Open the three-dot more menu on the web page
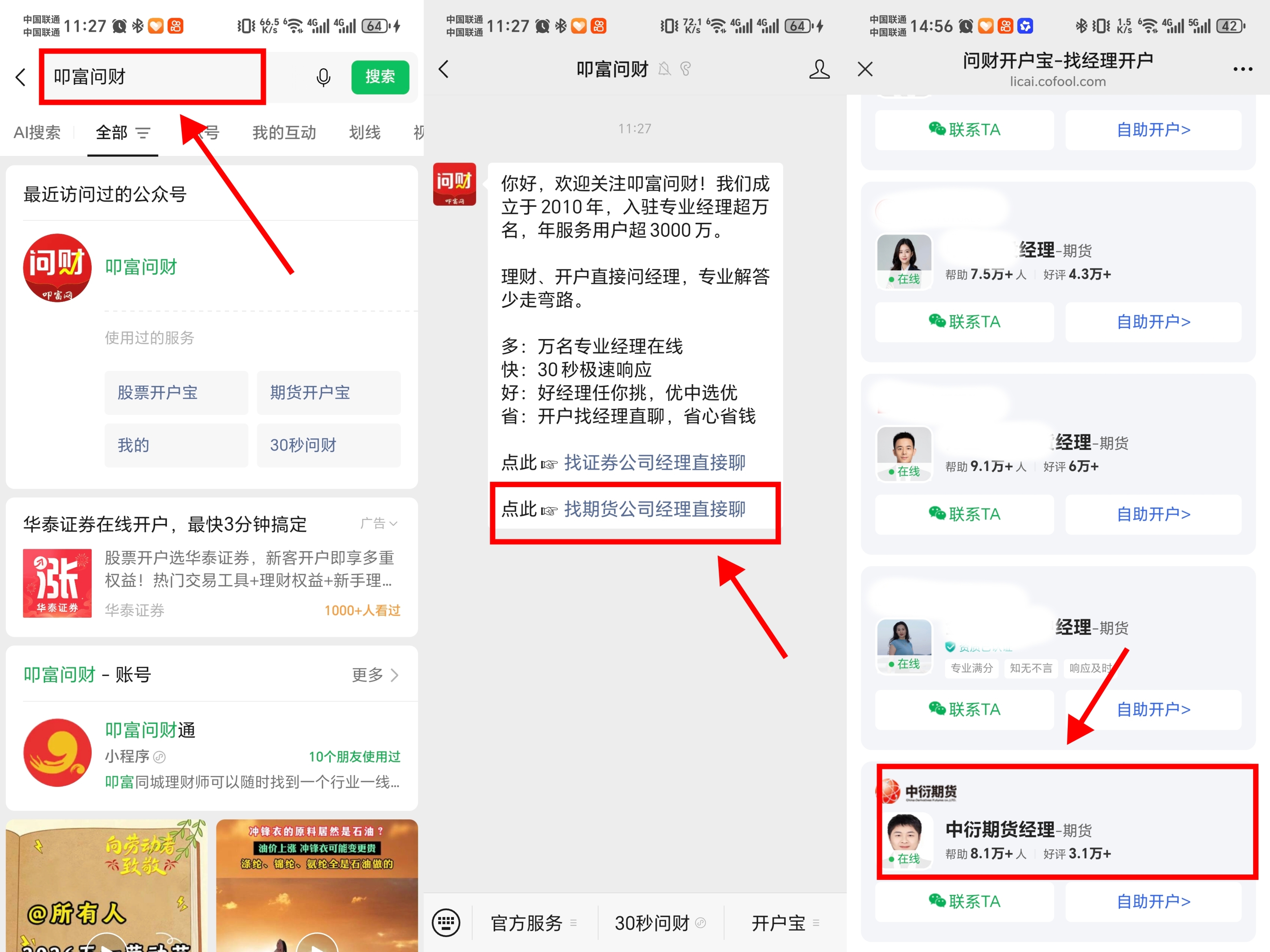1270x952 pixels. point(1243,69)
